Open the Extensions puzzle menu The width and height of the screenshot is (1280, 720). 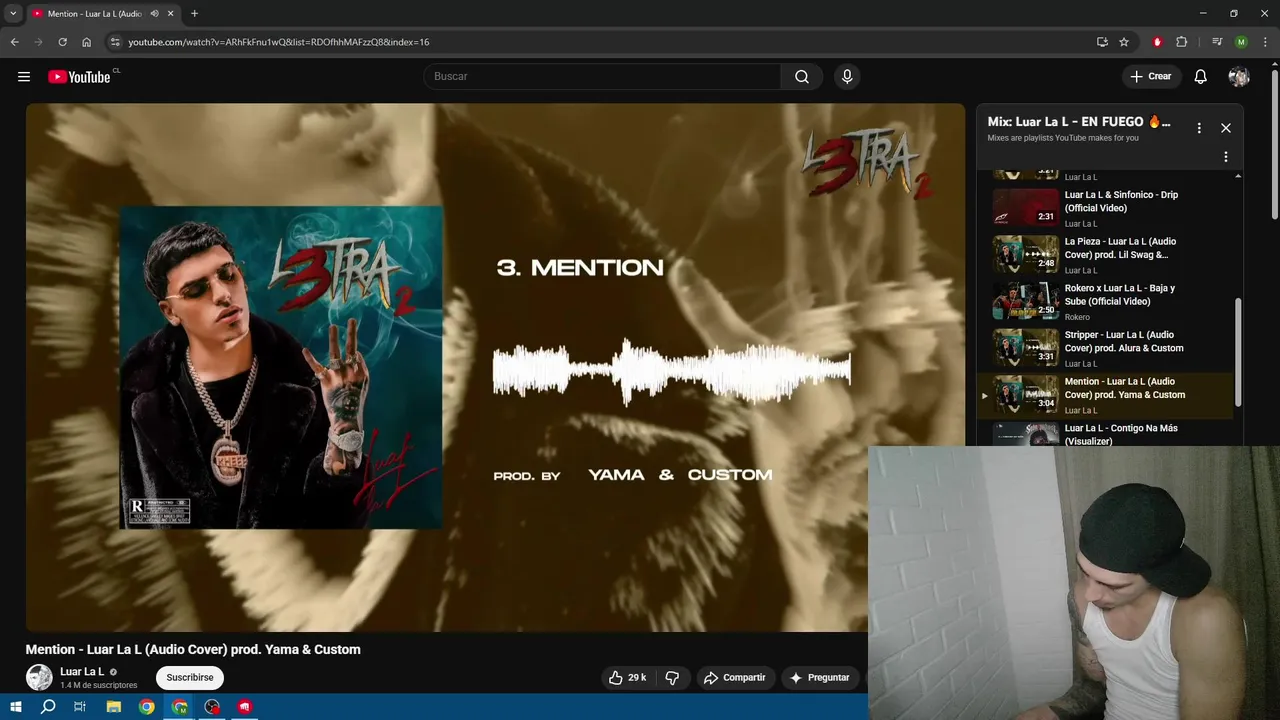point(1181,42)
